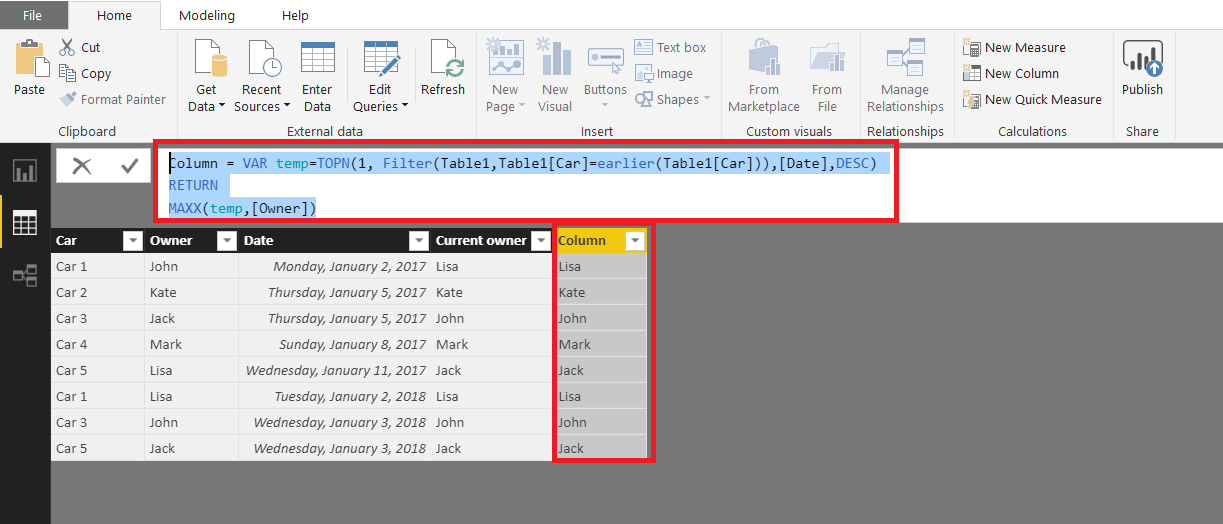The height and width of the screenshot is (524, 1223).
Task: Click 'Tuesday, January 2, 2018' date cell
Action: (x=334, y=396)
